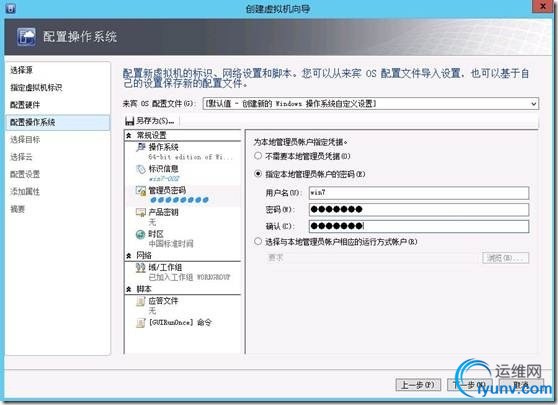Select [GUIRunOnce] 命令 tree item
This screenshot has height=405, width=558.
pos(183,323)
